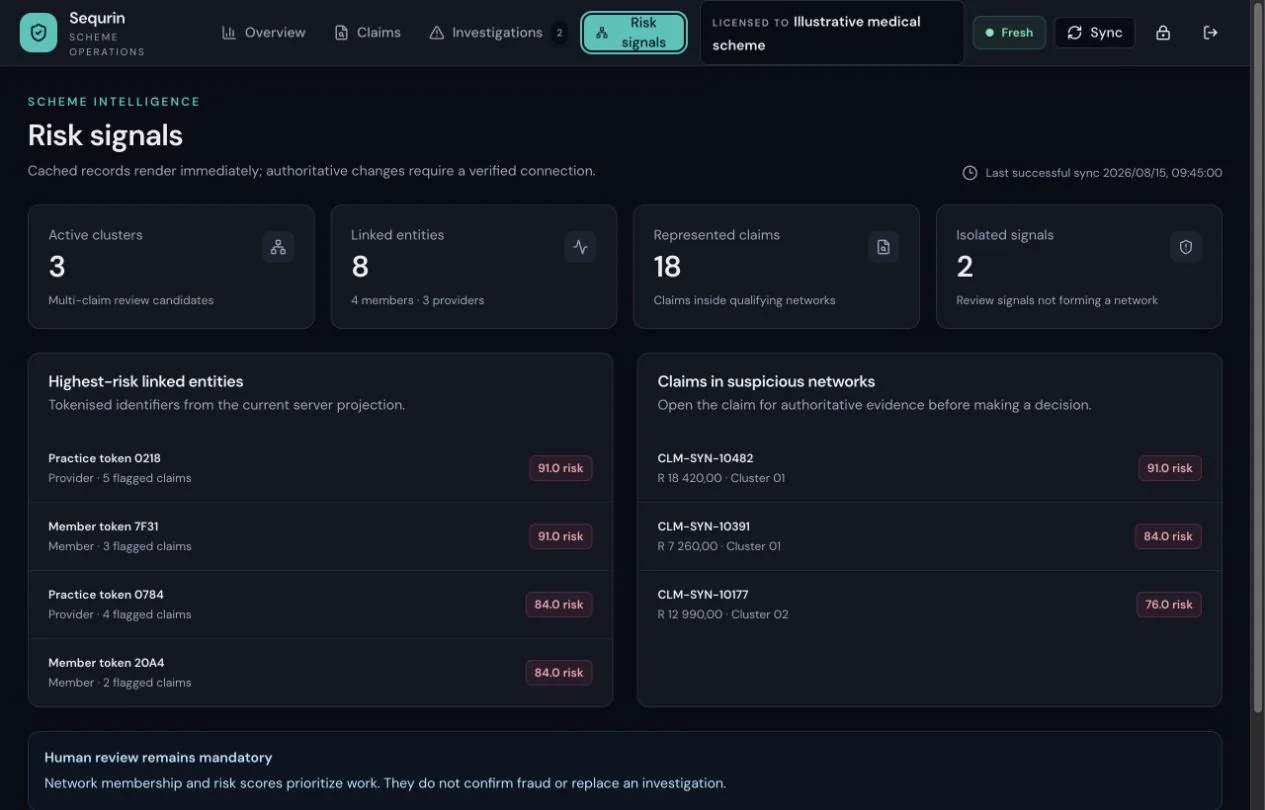1265x810 pixels.
Task: Click 'Provider · 5 flagged claims' text
Action: click(120, 478)
